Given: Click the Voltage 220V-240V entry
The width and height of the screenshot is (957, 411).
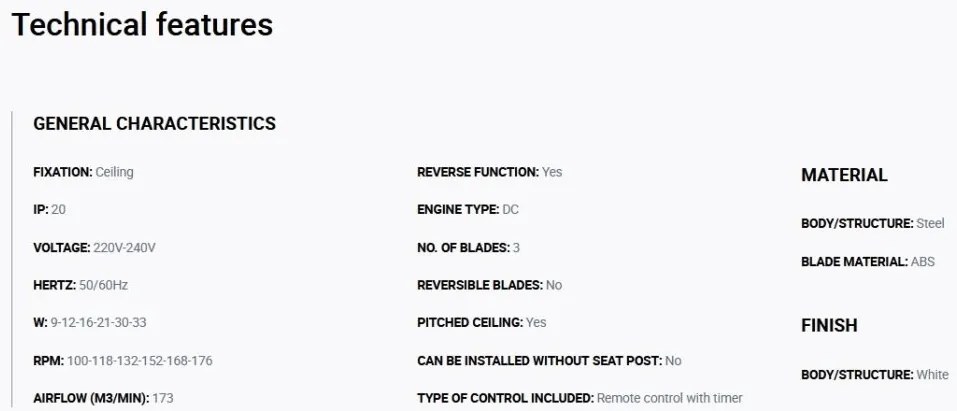Looking at the screenshot, I should 95,248.
